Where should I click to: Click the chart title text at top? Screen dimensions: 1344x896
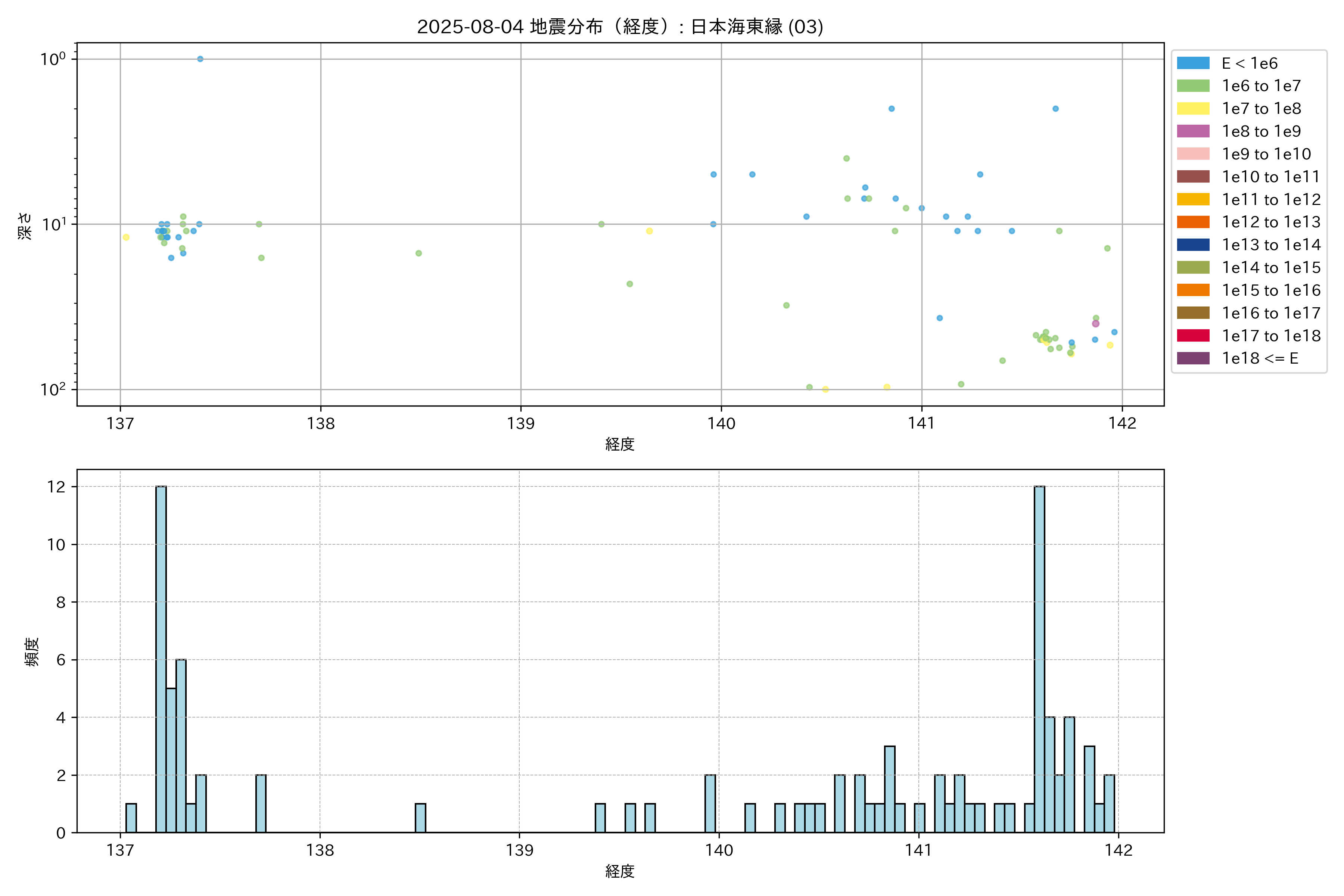(620, 27)
